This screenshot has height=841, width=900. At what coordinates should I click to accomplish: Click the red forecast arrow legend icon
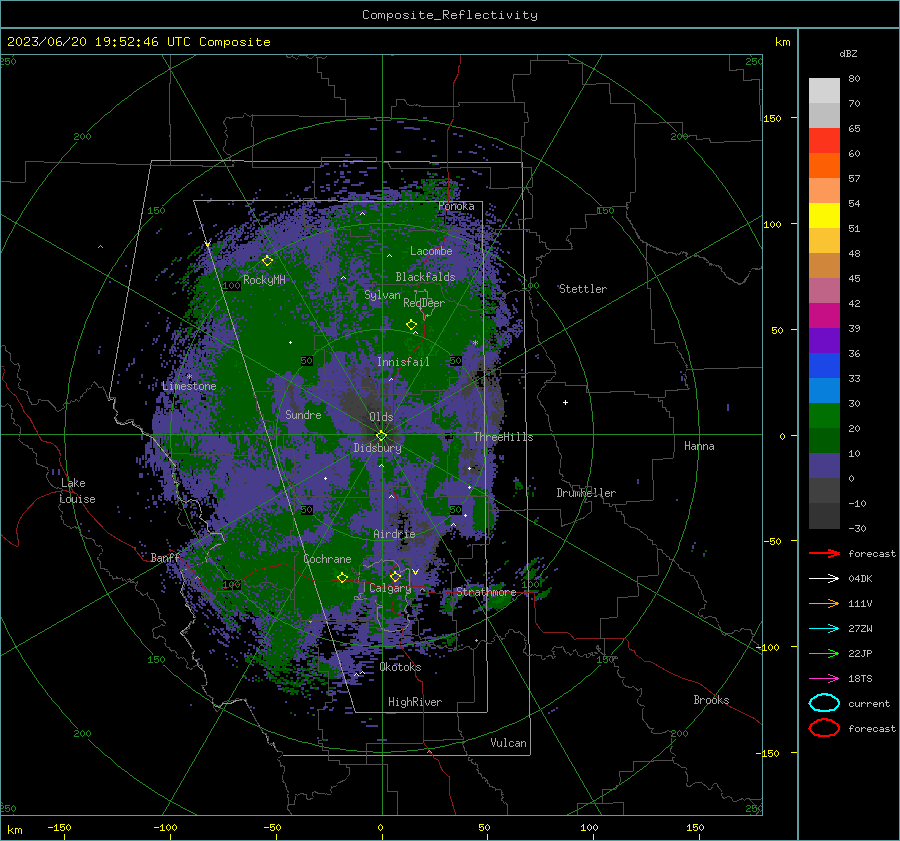click(824, 553)
